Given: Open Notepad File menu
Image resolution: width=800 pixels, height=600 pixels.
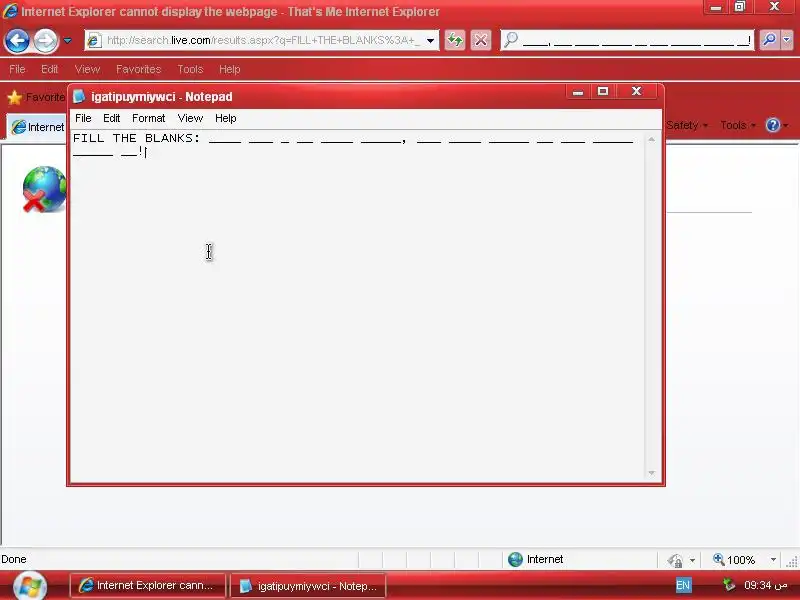Looking at the screenshot, I should (83, 118).
